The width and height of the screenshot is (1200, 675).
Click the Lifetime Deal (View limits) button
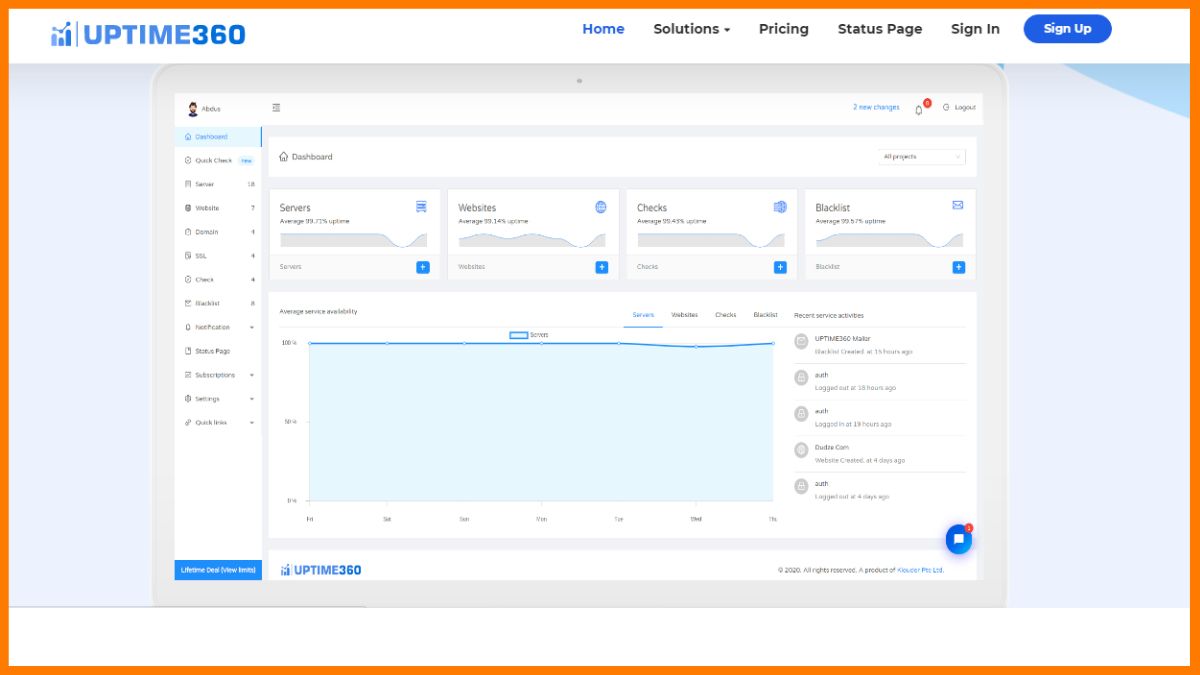[218, 570]
